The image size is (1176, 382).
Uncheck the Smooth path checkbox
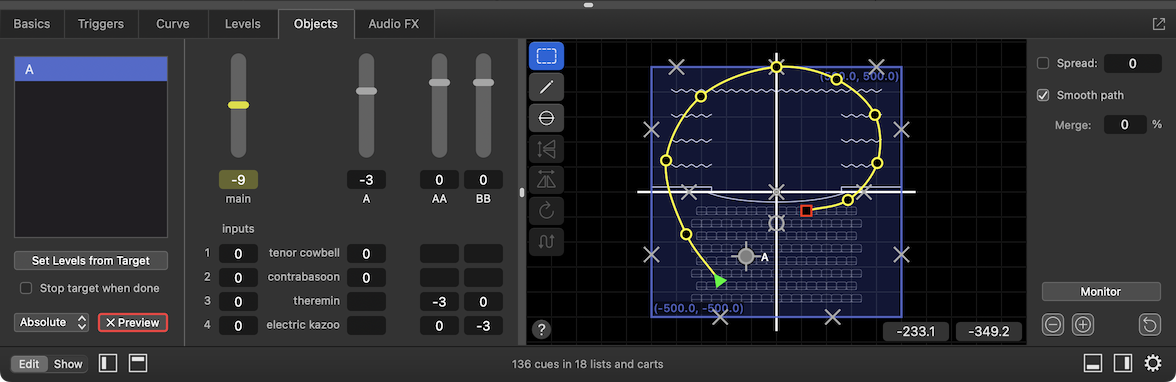pyautogui.click(x=1042, y=95)
